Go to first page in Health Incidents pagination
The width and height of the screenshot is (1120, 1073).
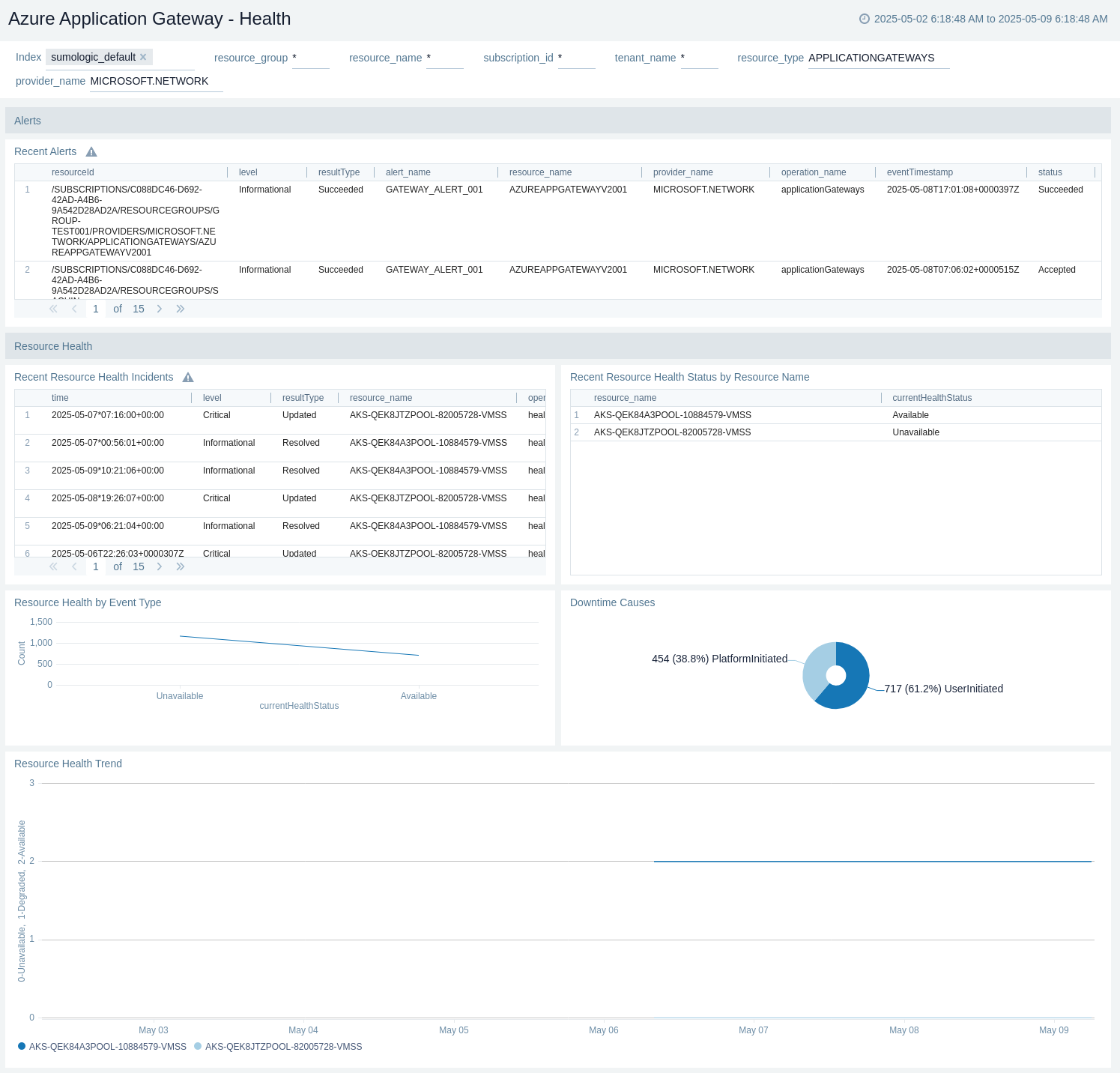click(x=53, y=566)
